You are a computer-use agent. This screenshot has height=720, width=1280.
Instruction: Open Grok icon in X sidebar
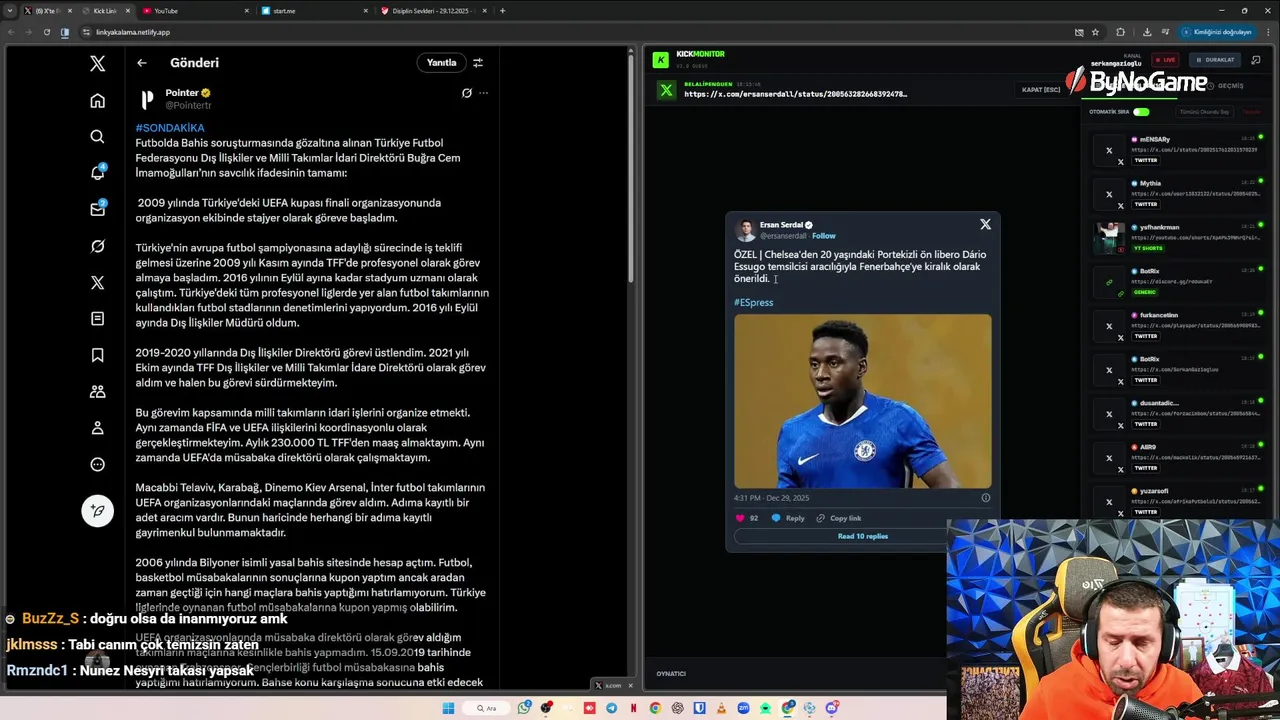pos(97,246)
